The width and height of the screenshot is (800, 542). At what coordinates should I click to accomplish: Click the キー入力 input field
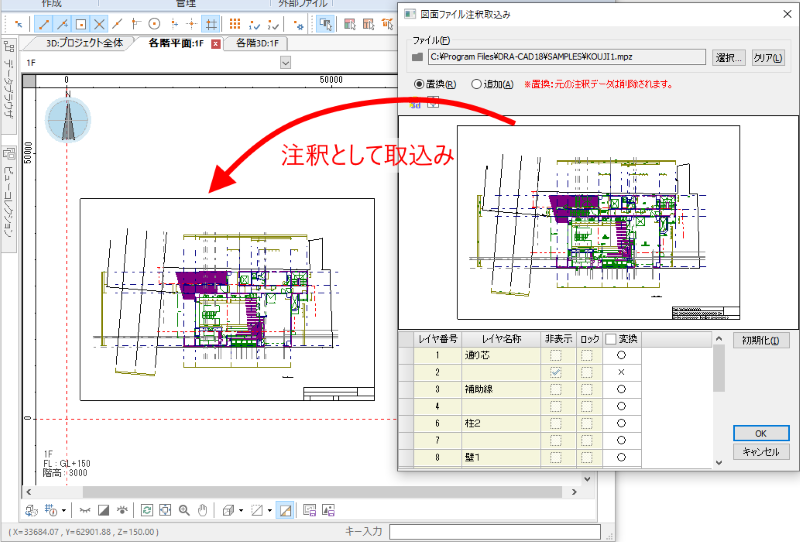pos(493,530)
